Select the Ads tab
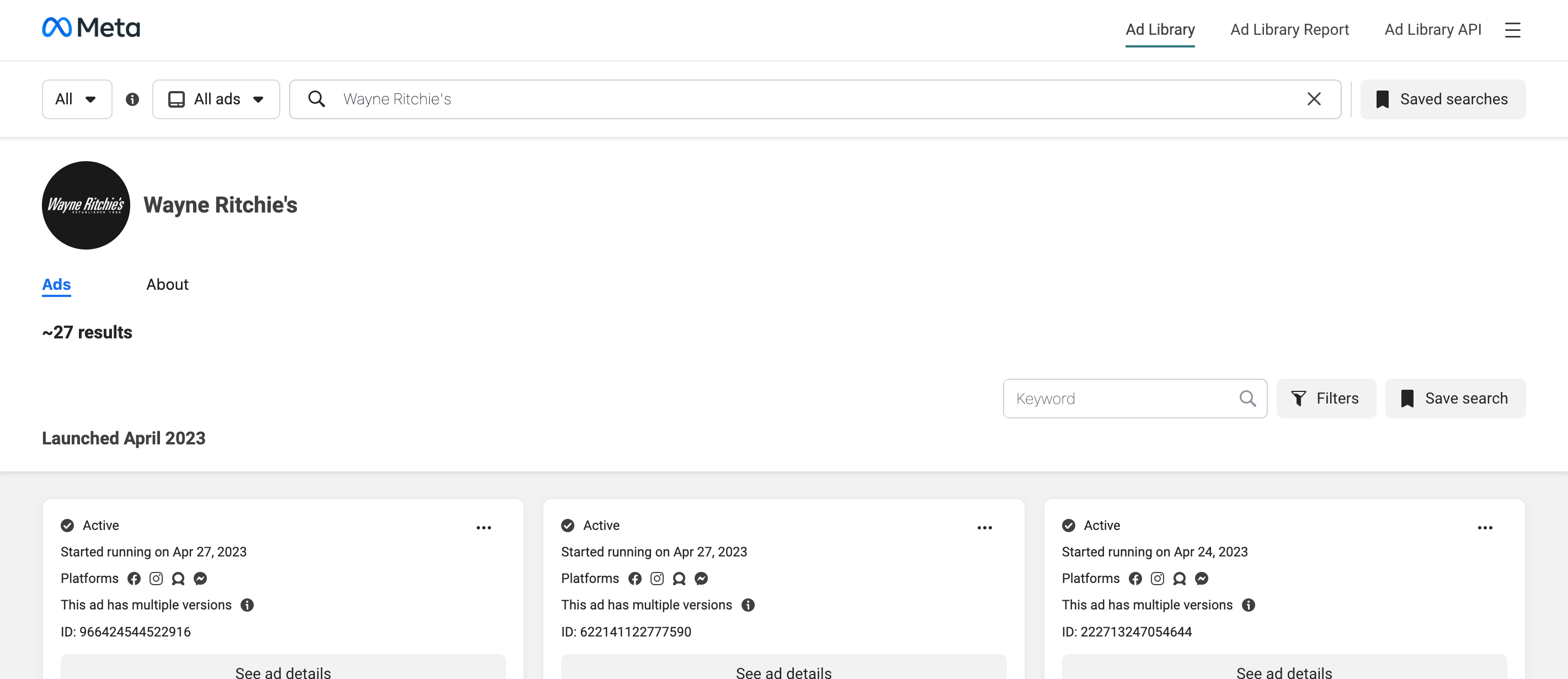The image size is (1568, 679). [x=57, y=284]
